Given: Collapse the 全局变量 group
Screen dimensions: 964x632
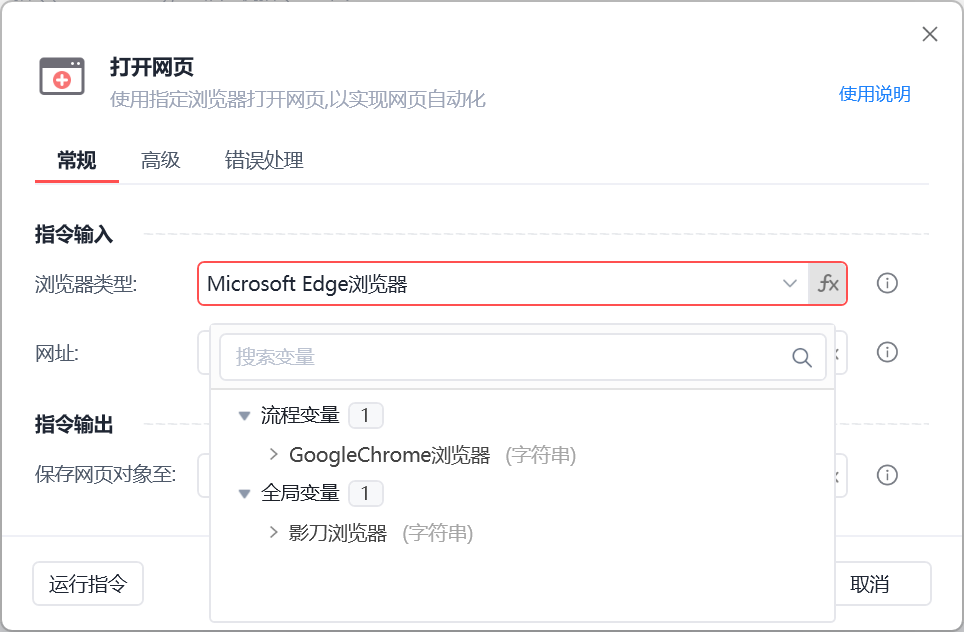Looking at the screenshot, I should [x=244, y=494].
